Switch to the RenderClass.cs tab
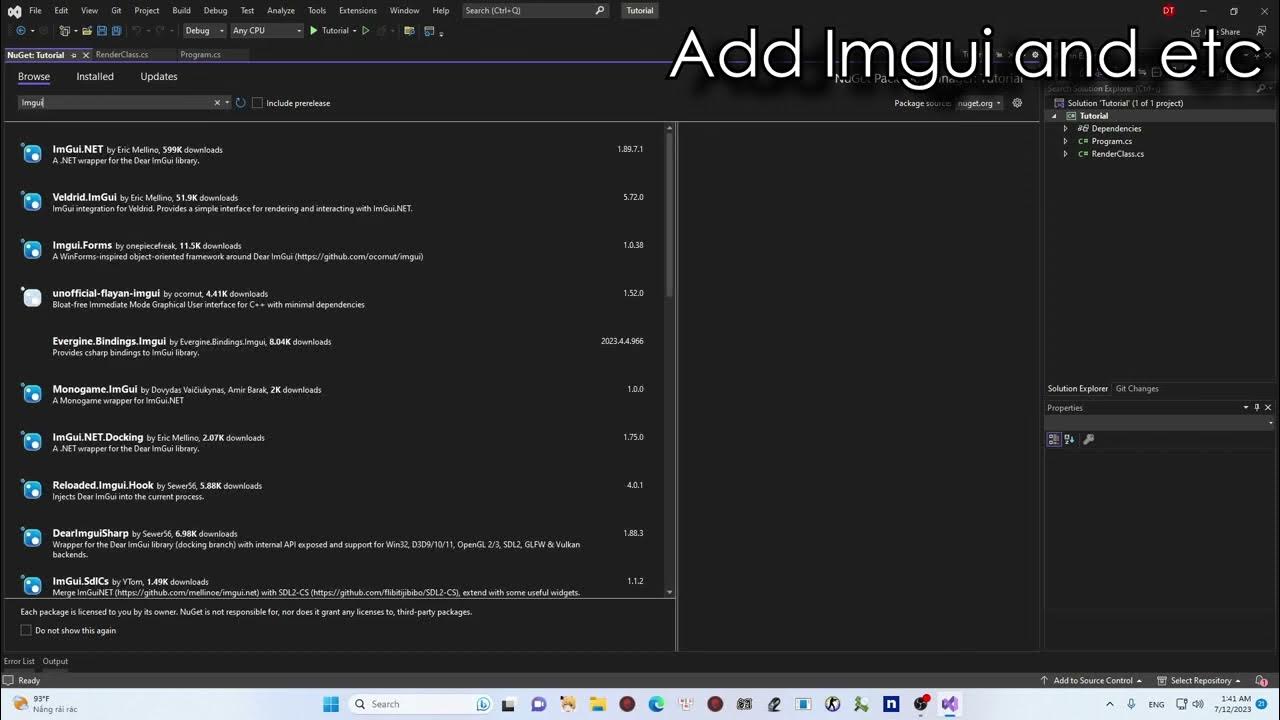 (122, 55)
